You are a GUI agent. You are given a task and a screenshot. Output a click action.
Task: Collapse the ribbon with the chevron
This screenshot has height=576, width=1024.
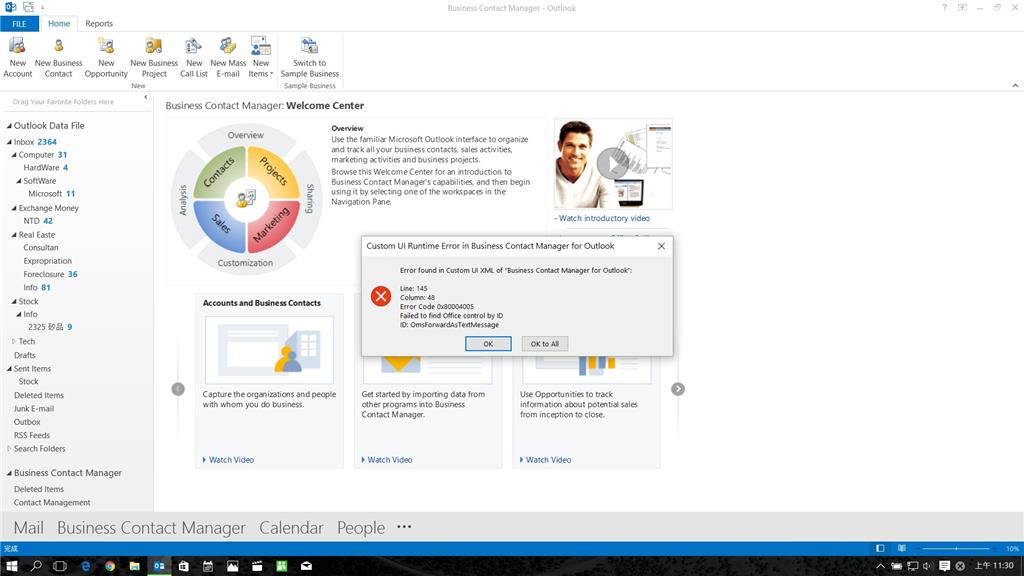click(x=1015, y=86)
